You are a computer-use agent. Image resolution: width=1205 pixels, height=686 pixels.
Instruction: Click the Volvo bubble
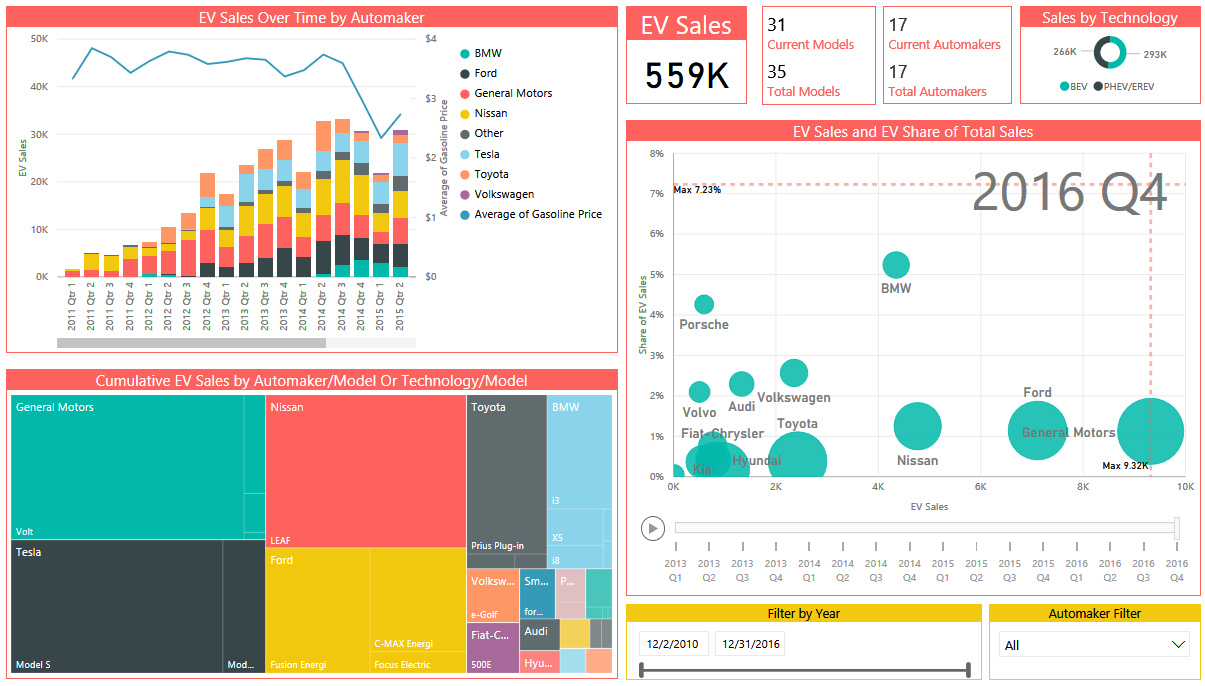(x=700, y=392)
